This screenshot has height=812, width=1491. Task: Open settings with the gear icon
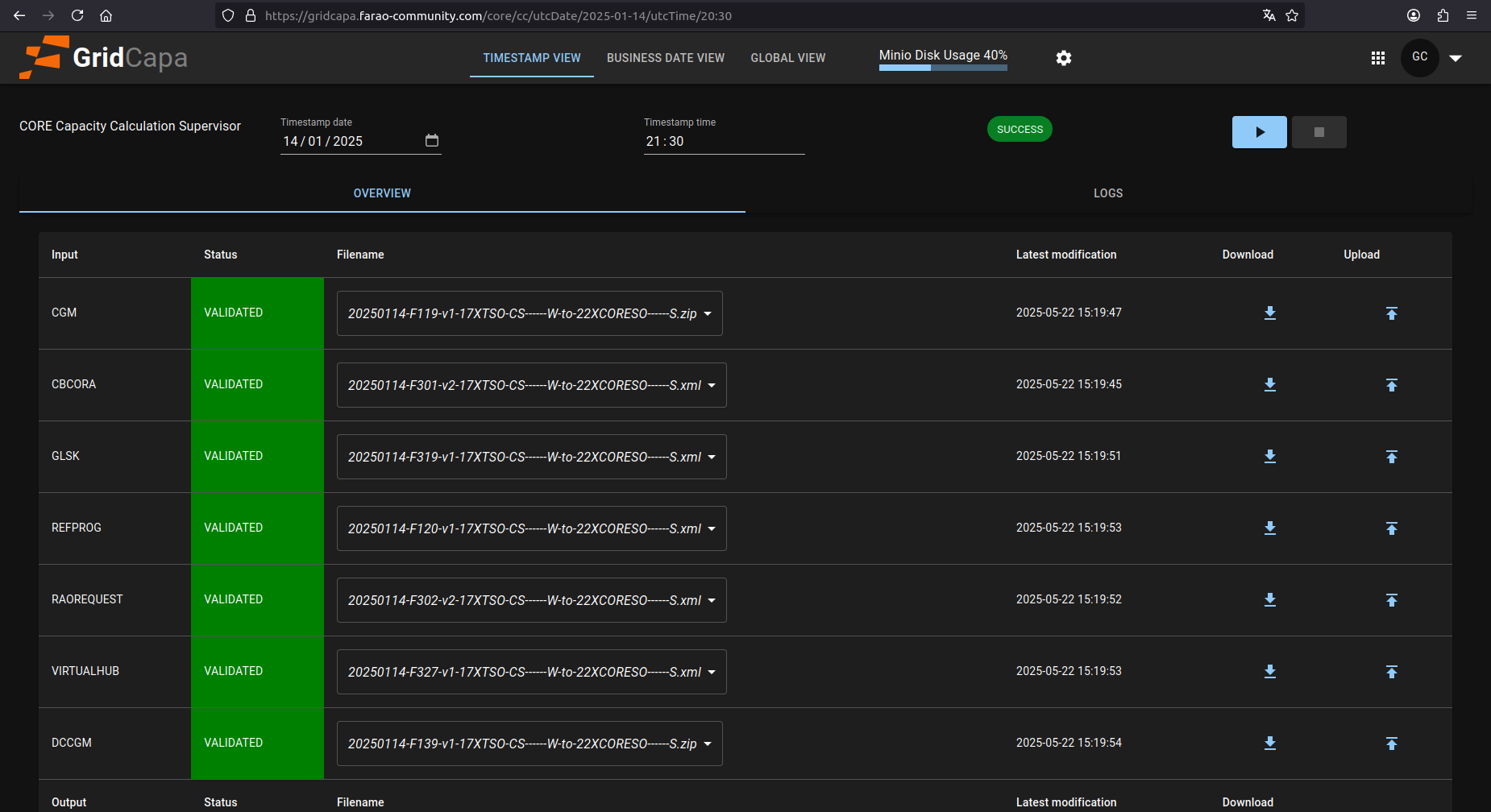(1063, 57)
